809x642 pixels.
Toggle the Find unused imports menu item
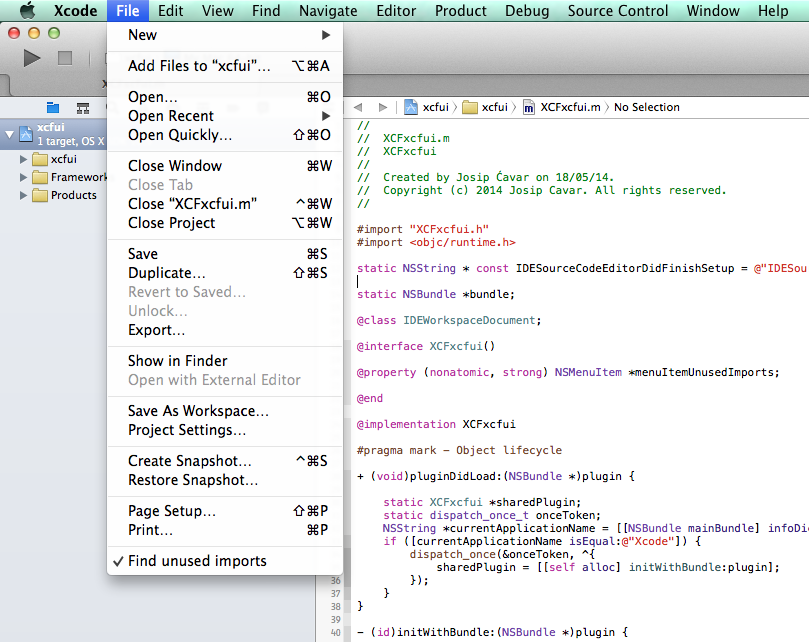coord(224,561)
